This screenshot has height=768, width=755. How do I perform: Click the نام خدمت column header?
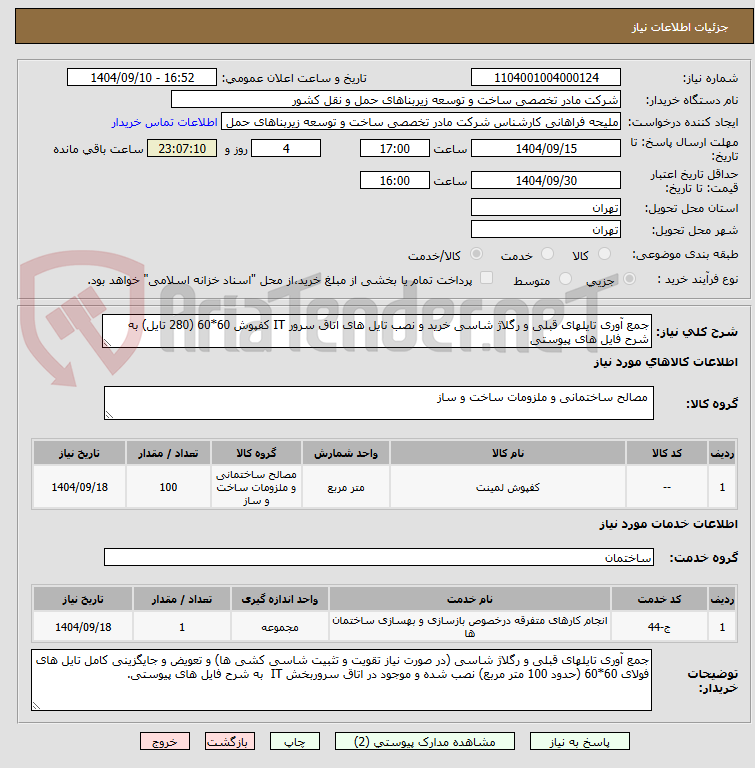[470, 599]
